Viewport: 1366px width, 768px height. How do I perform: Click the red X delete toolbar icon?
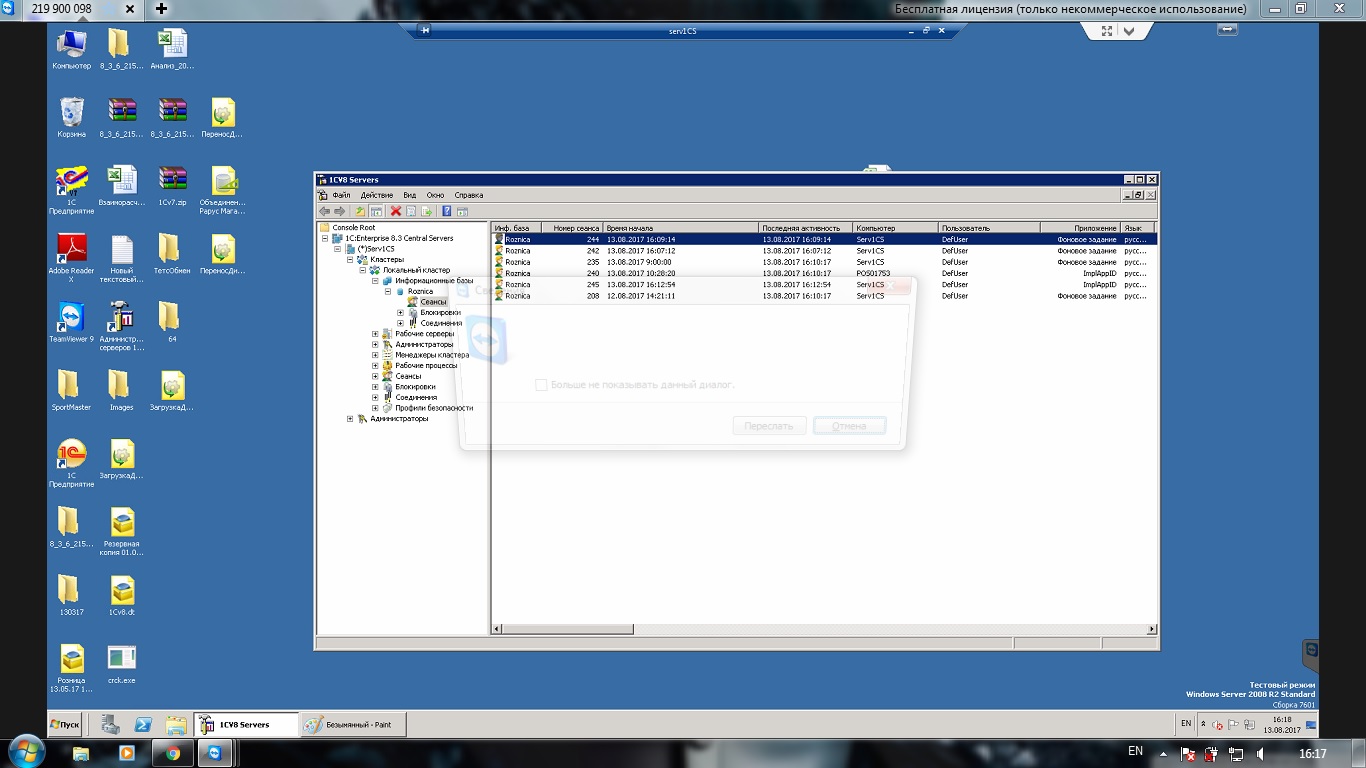[396, 211]
